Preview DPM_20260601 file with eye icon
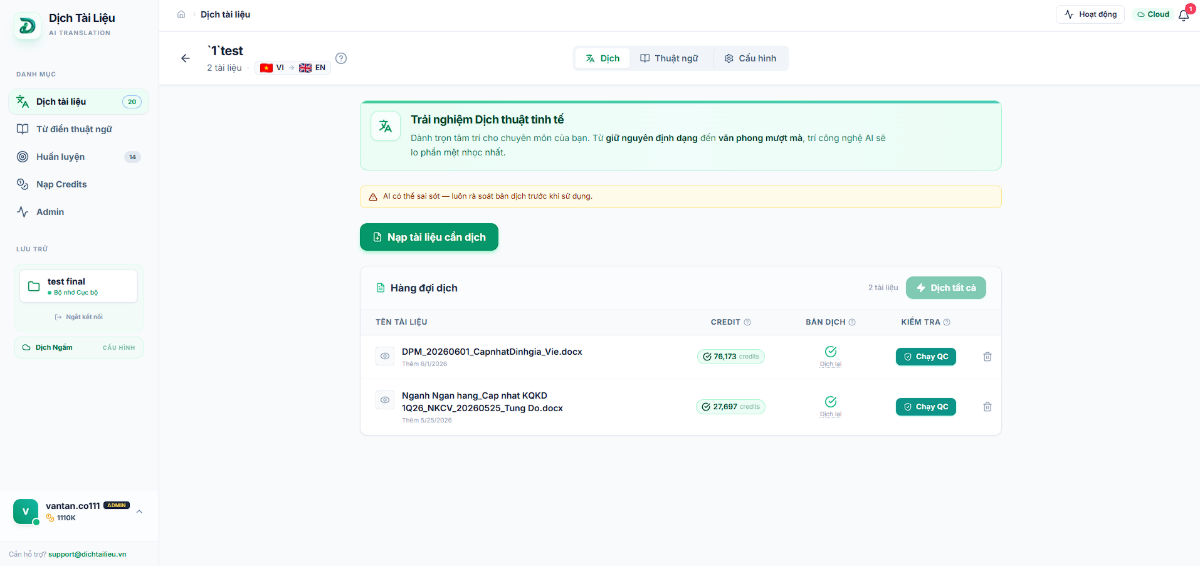This screenshot has width=1200, height=566. 385,356
